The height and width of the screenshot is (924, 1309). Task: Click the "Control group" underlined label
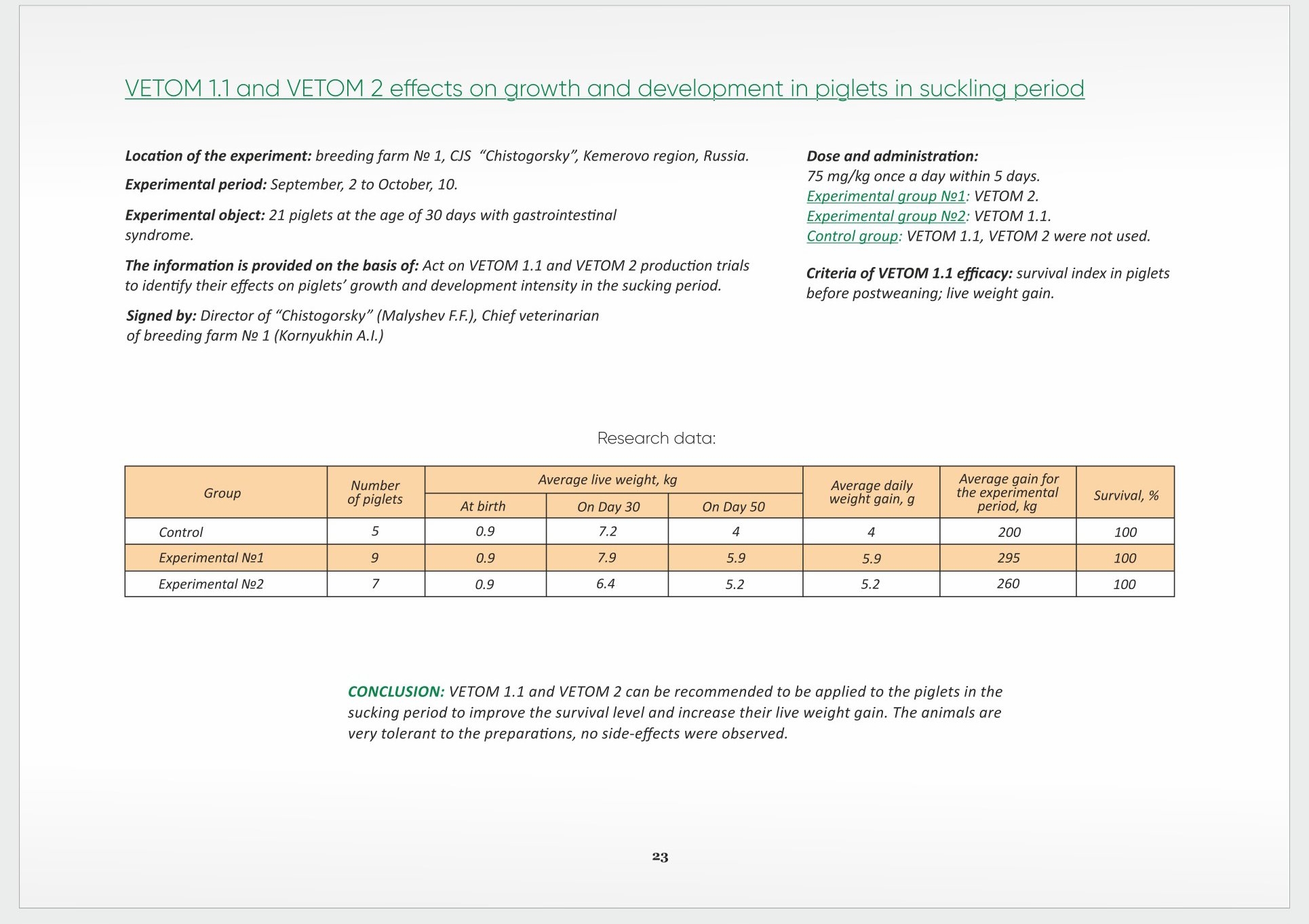(x=853, y=237)
